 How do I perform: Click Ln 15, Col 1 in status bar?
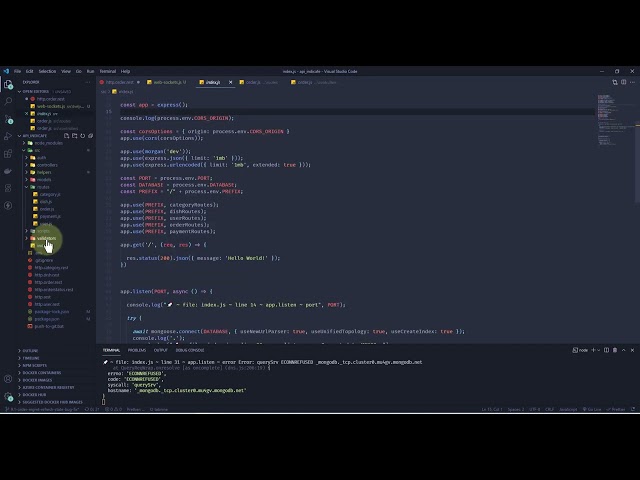click(492, 409)
